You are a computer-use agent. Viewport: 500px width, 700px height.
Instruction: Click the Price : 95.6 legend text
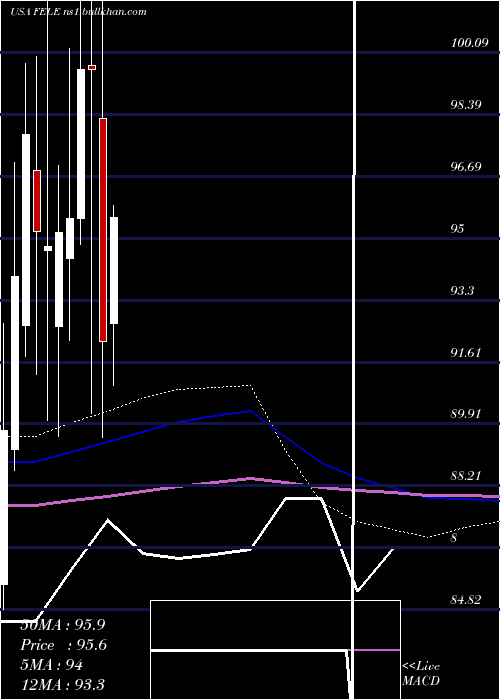(64, 645)
